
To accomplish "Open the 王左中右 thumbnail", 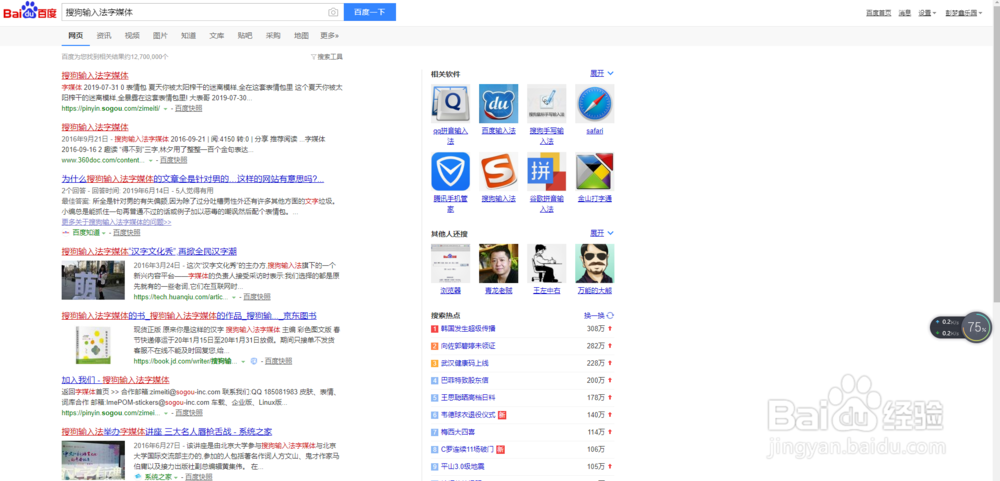I will (x=547, y=263).
